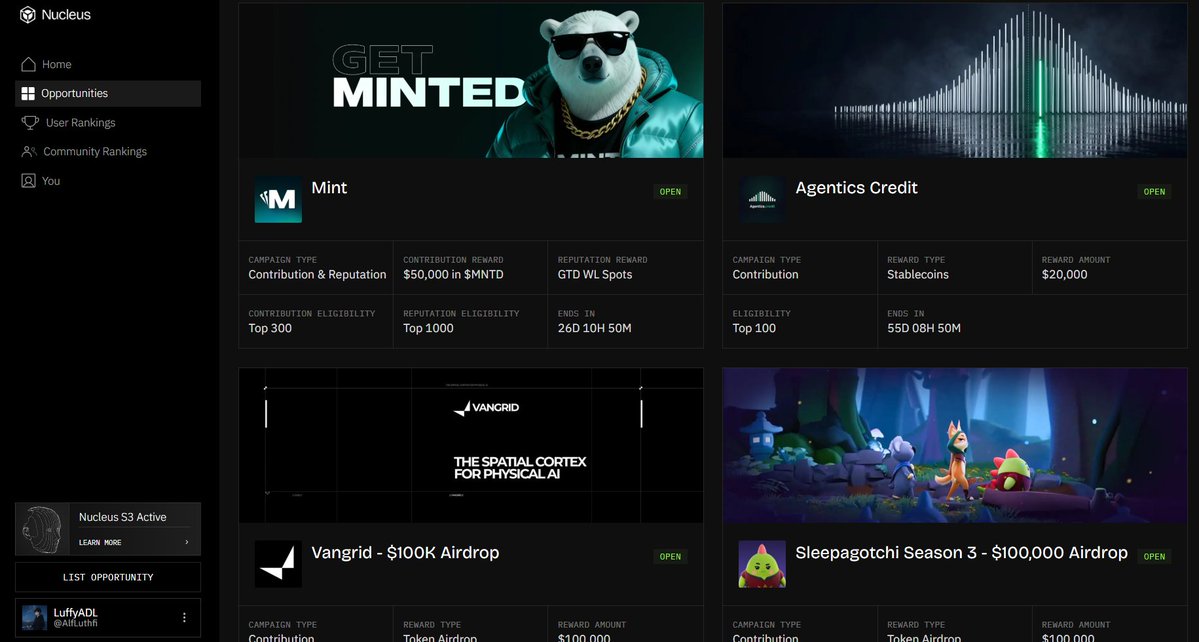Click the Nucleus brand name text

point(66,15)
